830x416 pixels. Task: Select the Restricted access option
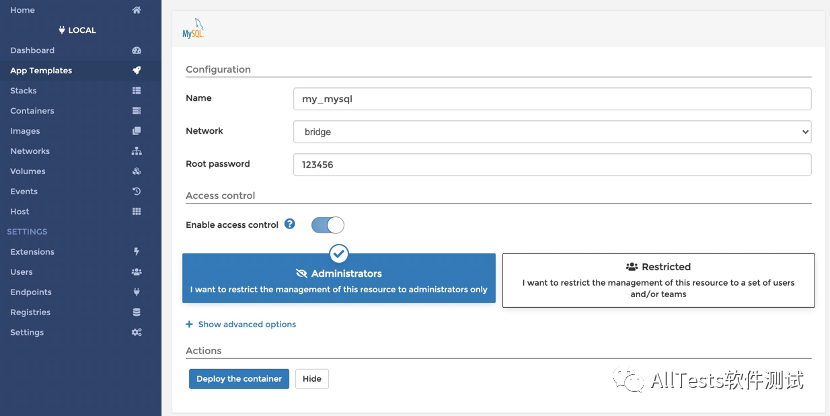click(658, 280)
